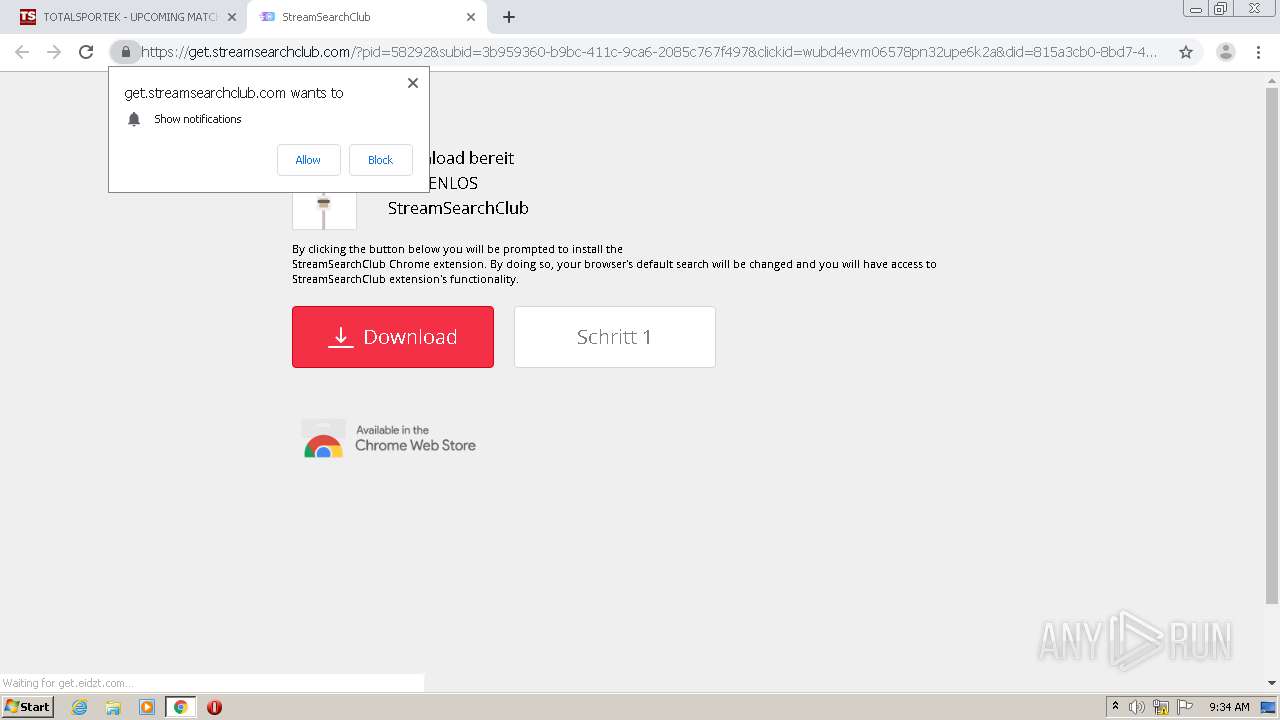
Task: Select the StreamSearchClub tab
Action: click(367, 17)
